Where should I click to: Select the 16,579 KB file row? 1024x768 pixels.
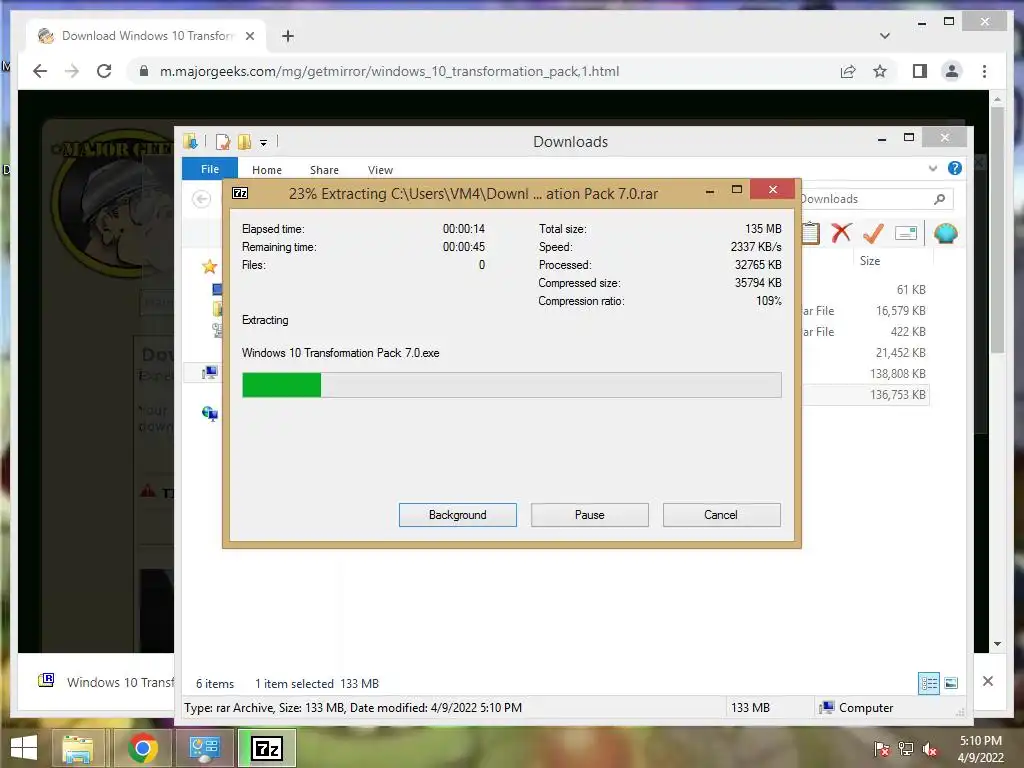click(x=865, y=311)
